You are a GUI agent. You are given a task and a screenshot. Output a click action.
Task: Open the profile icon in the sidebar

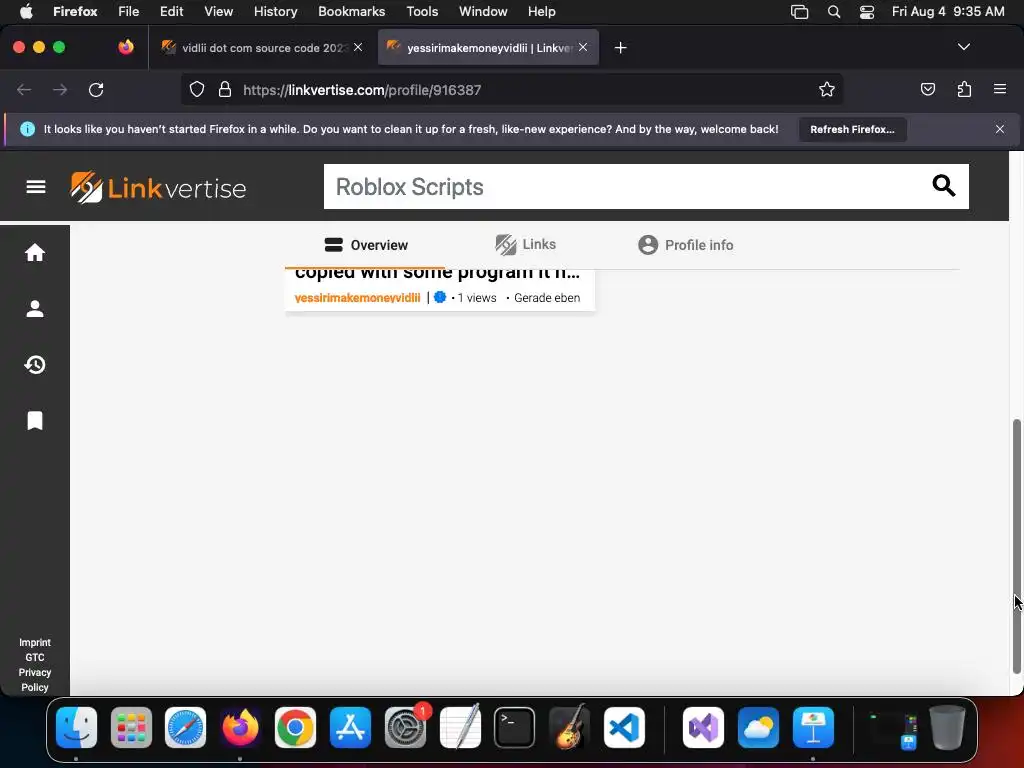35,308
